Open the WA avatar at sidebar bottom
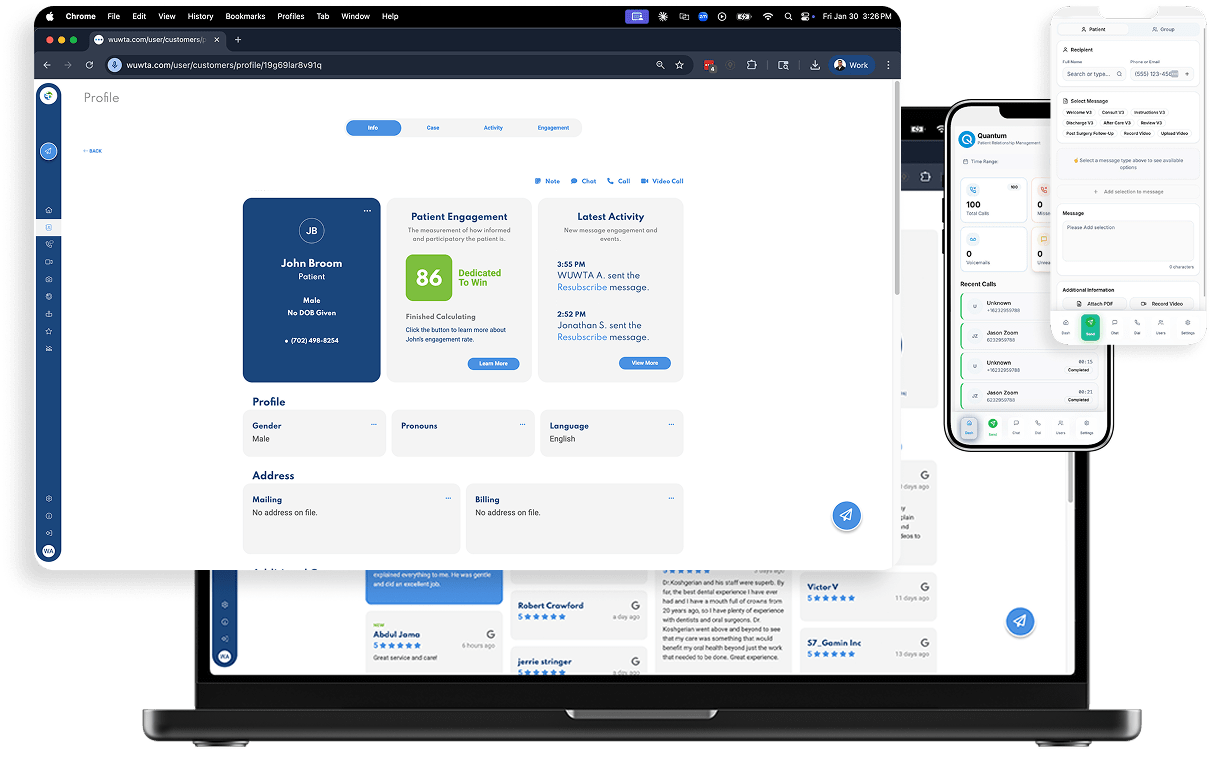1211x766 pixels. (x=48, y=551)
